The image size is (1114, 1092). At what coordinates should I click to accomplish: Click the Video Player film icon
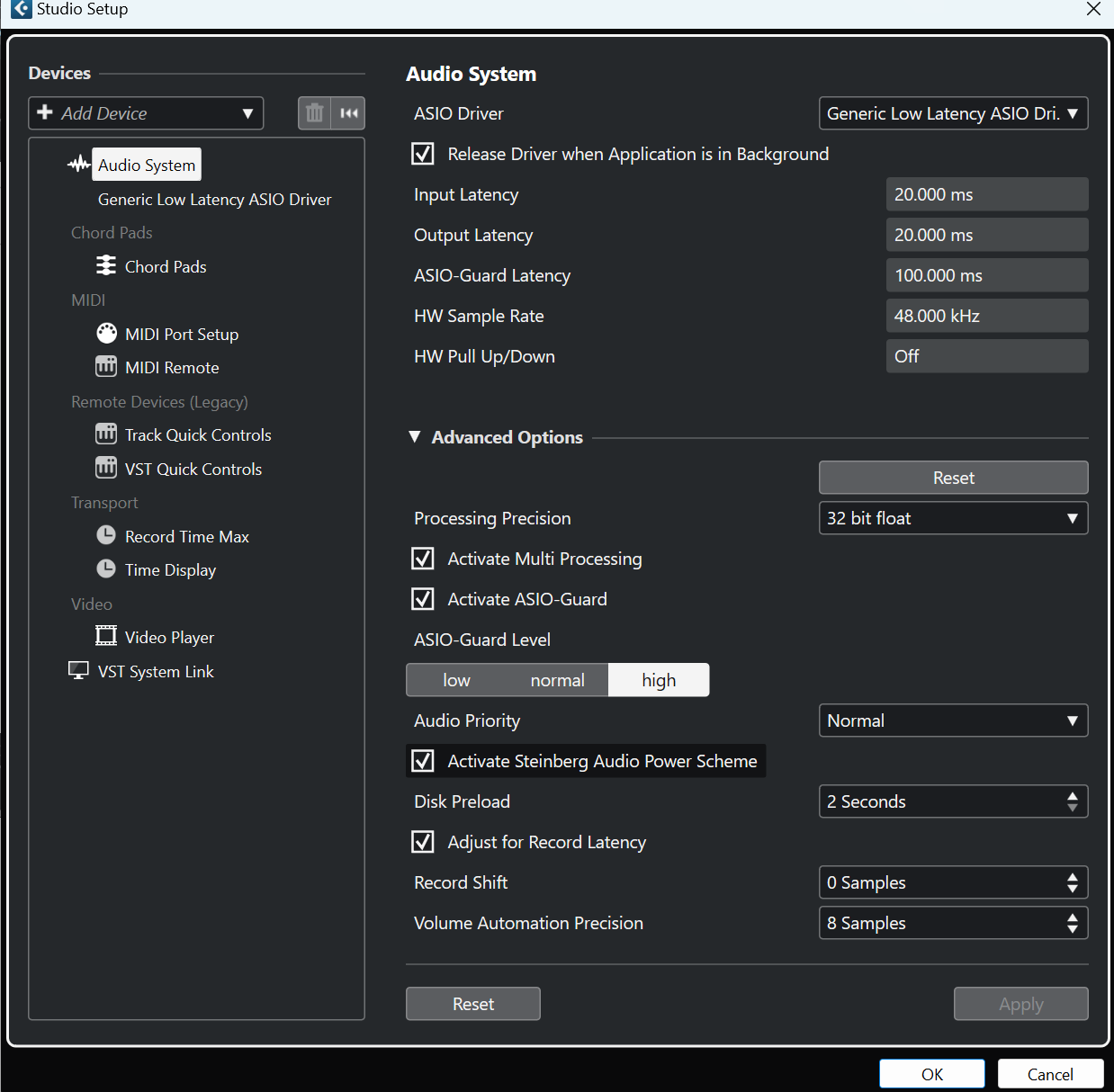point(106,636)
